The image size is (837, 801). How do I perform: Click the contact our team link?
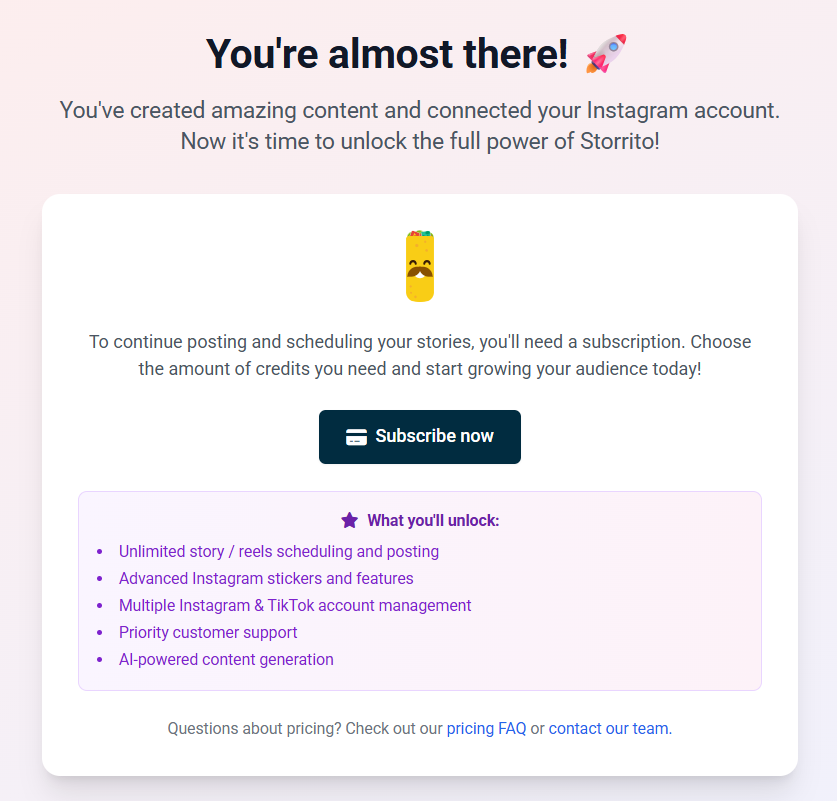click(608, 728)
